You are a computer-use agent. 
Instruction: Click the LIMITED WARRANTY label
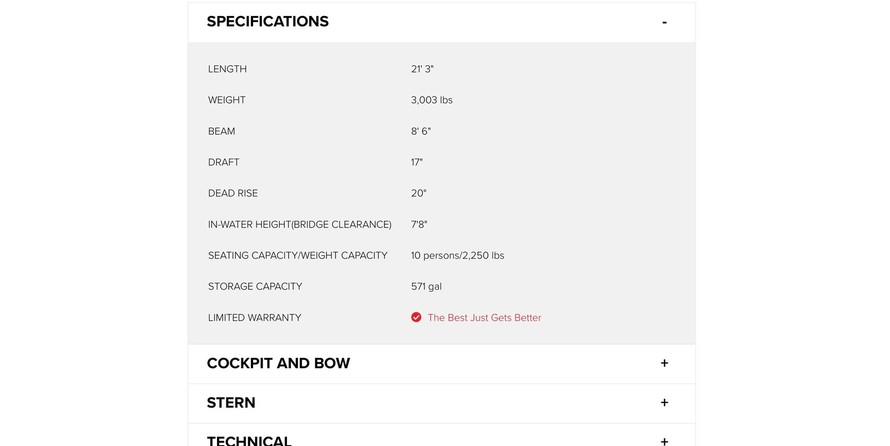pos(254,318)
